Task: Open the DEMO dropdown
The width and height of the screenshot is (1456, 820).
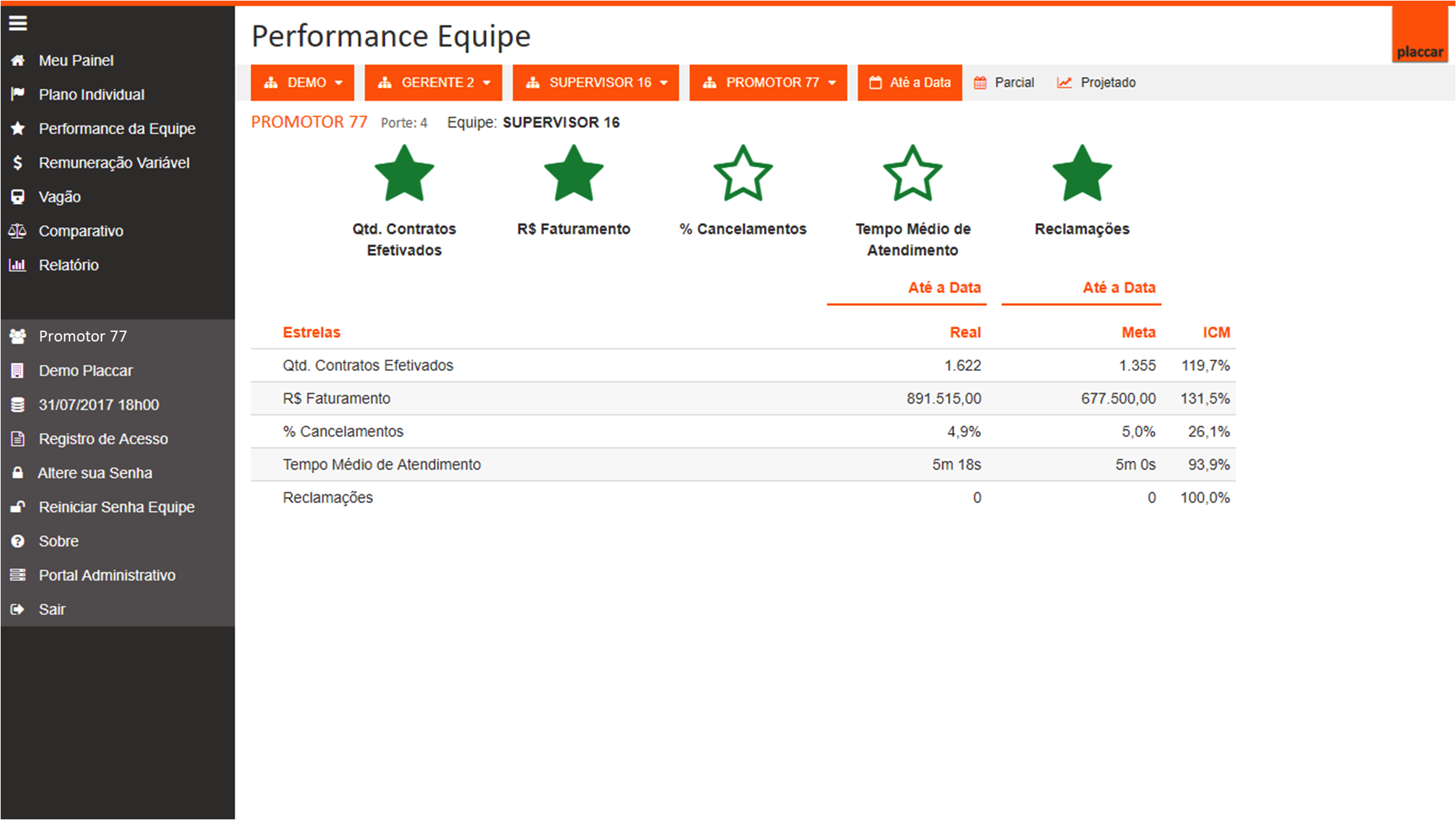Action: pyautogui.click(x=303, y=82)
